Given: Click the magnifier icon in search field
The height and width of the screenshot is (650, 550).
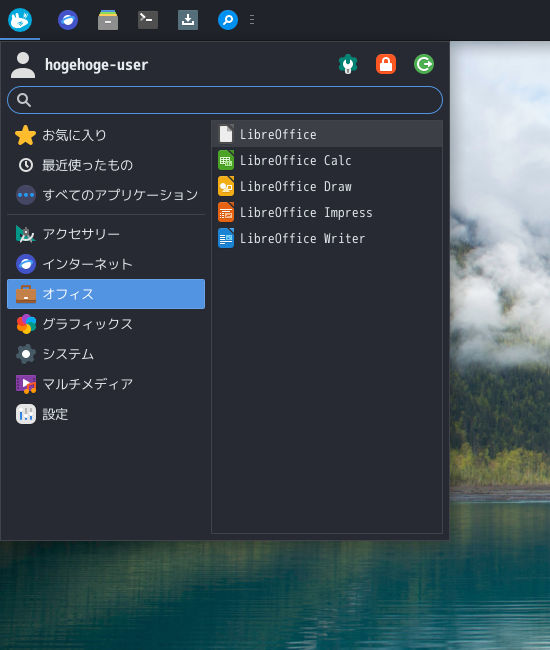Looking at the screenshot, I should [24, 100].
